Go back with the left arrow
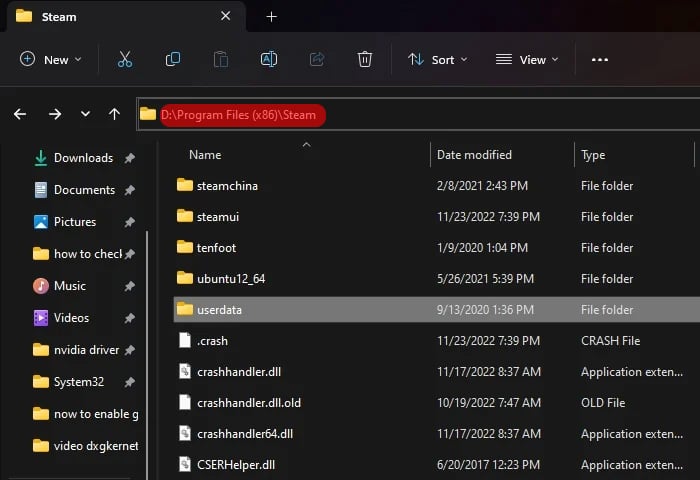Image resolution: width=700 pixels, height=480 pixels. click(x=20, y=114)
